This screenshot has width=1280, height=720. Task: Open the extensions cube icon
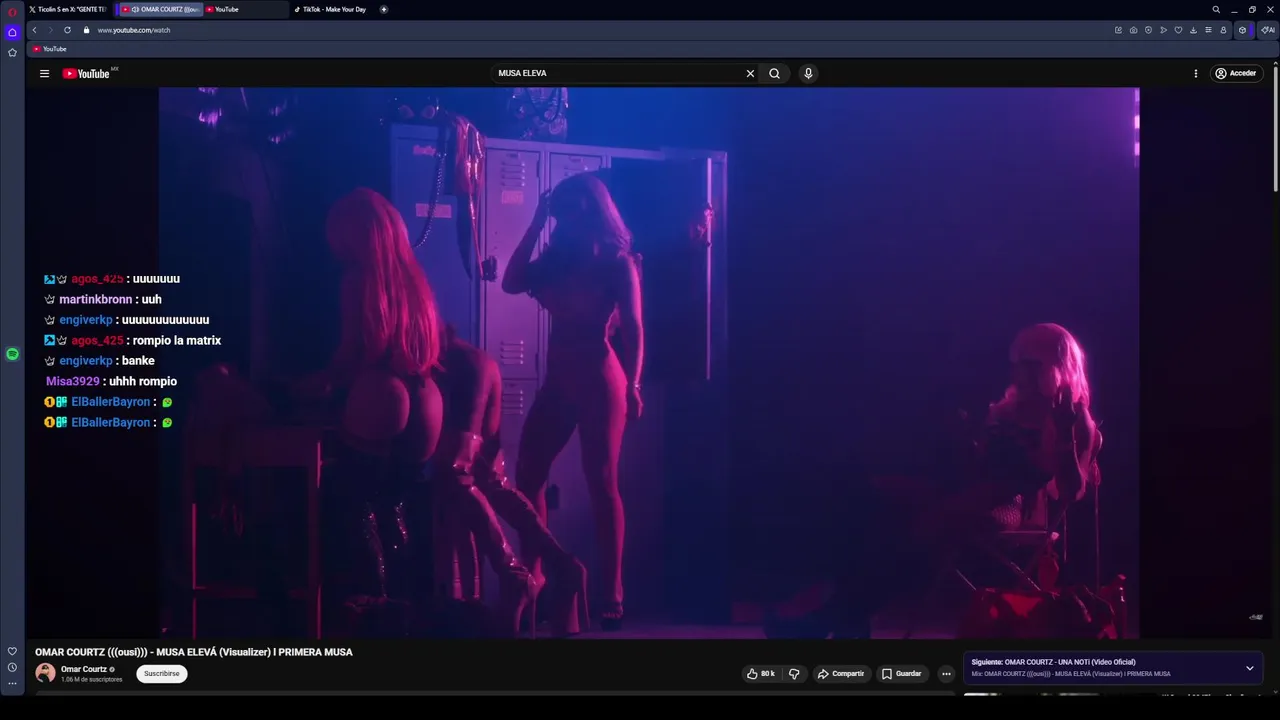pos(1243,30)
